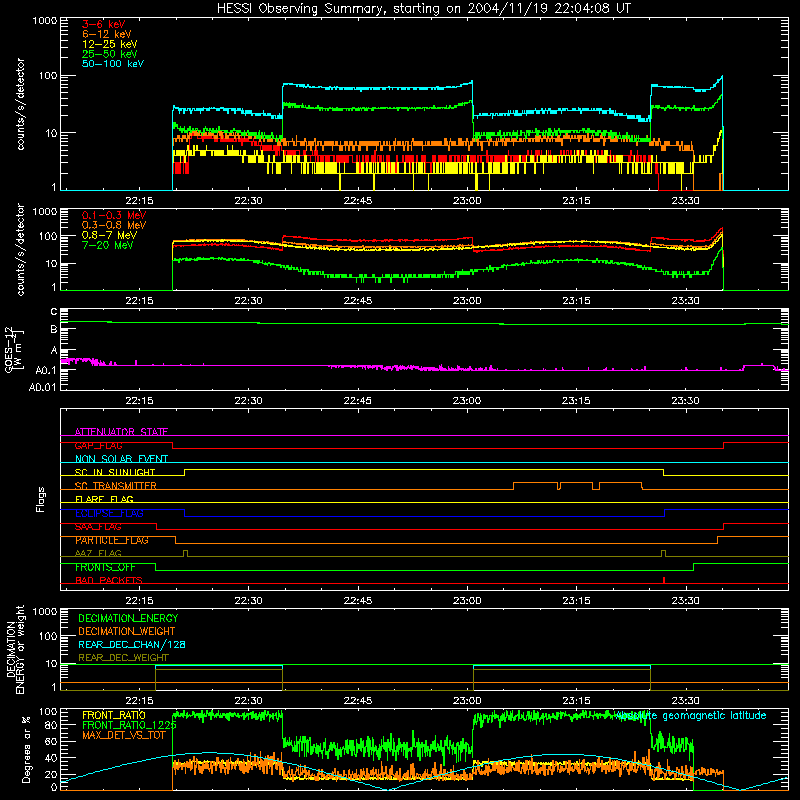Click the REAR_DEC_WEIGHT legend label

click(x=123, y=658)
